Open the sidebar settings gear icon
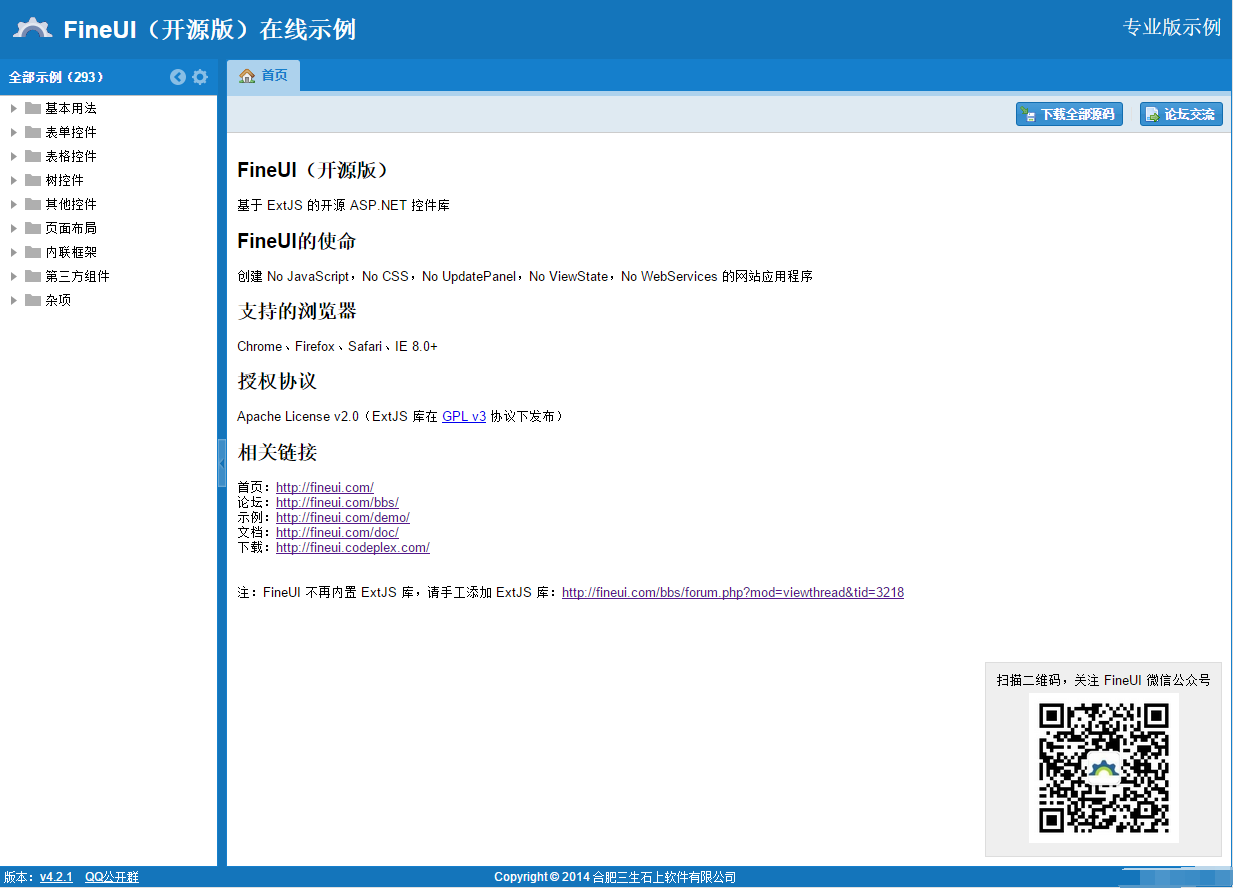This screenshot has height=888, width=1233. click(200, 77)
